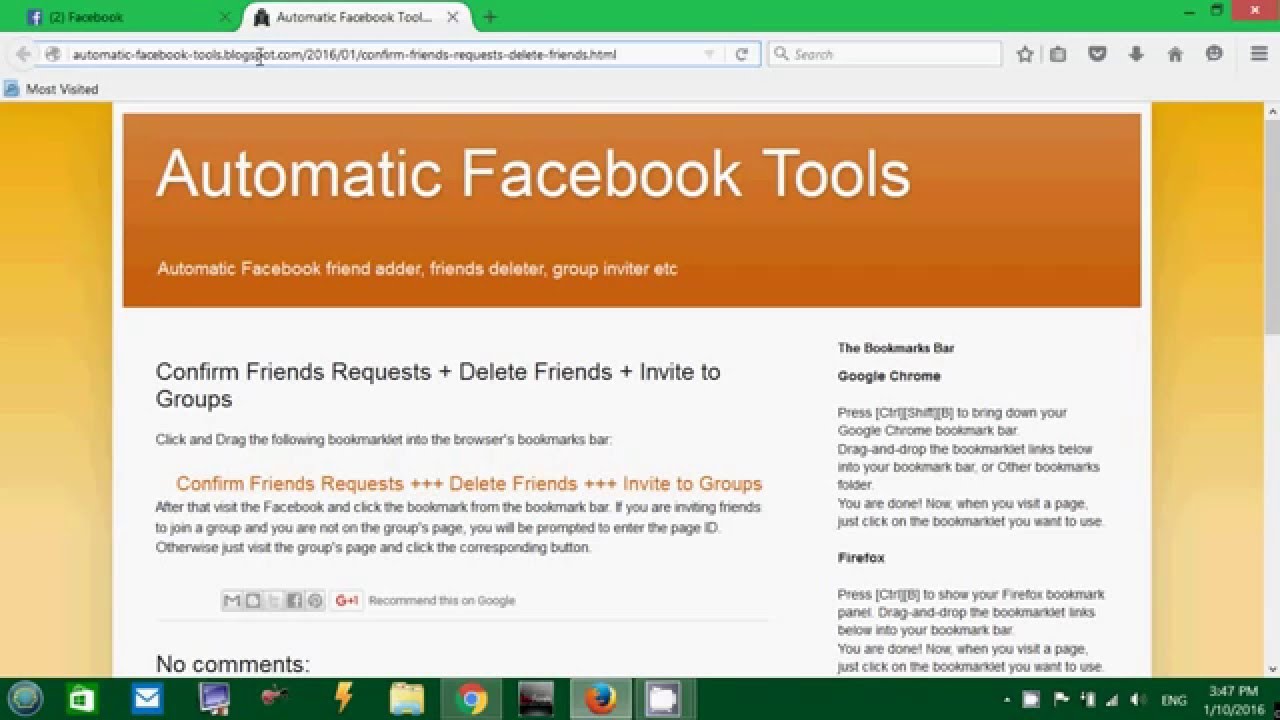The image size is (1280, 720).
Task: Open a new tab with plus button
Action: click(489, 17)
